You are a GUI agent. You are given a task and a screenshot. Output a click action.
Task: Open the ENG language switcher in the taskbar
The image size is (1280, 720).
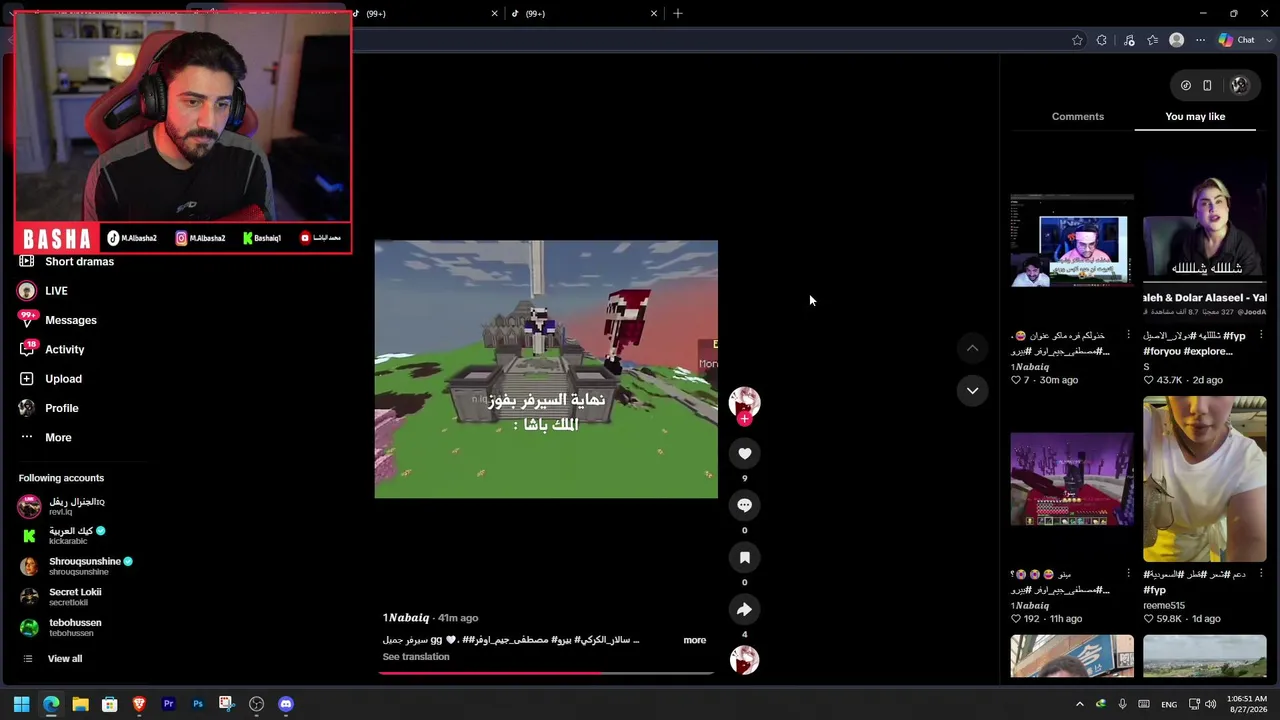point(1169,704)
